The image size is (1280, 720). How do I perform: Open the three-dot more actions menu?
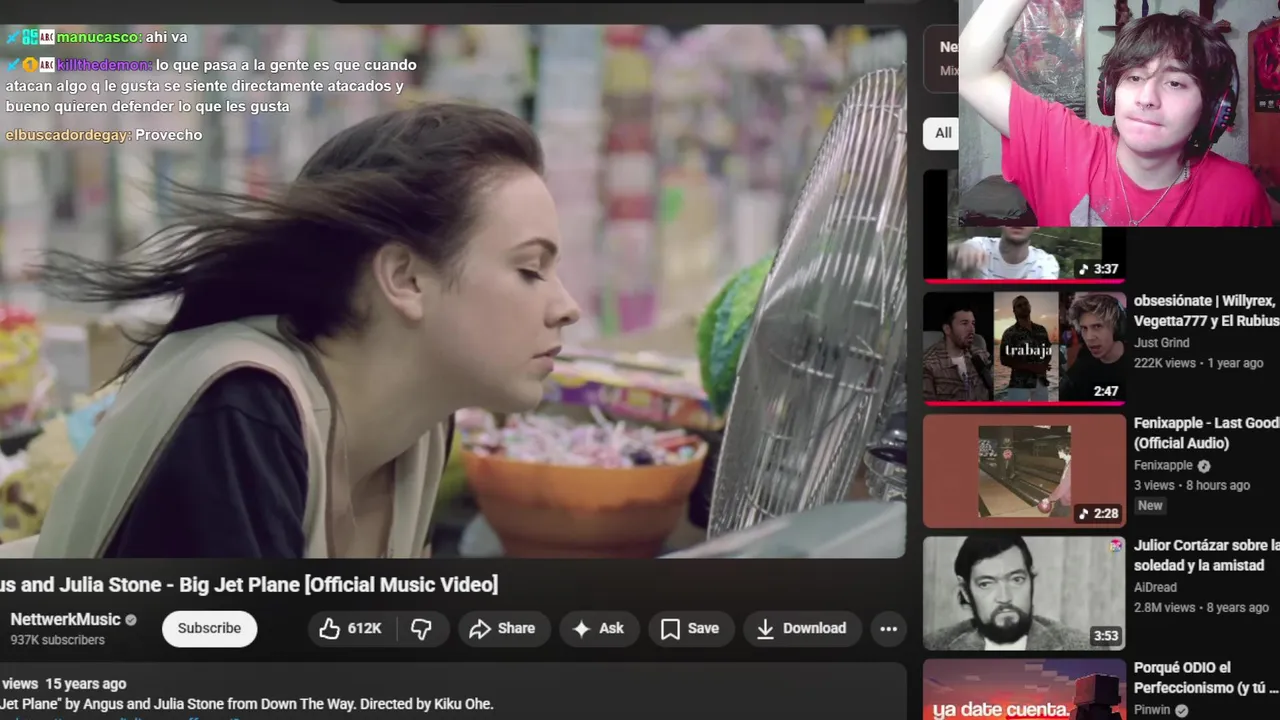(888, 628)
